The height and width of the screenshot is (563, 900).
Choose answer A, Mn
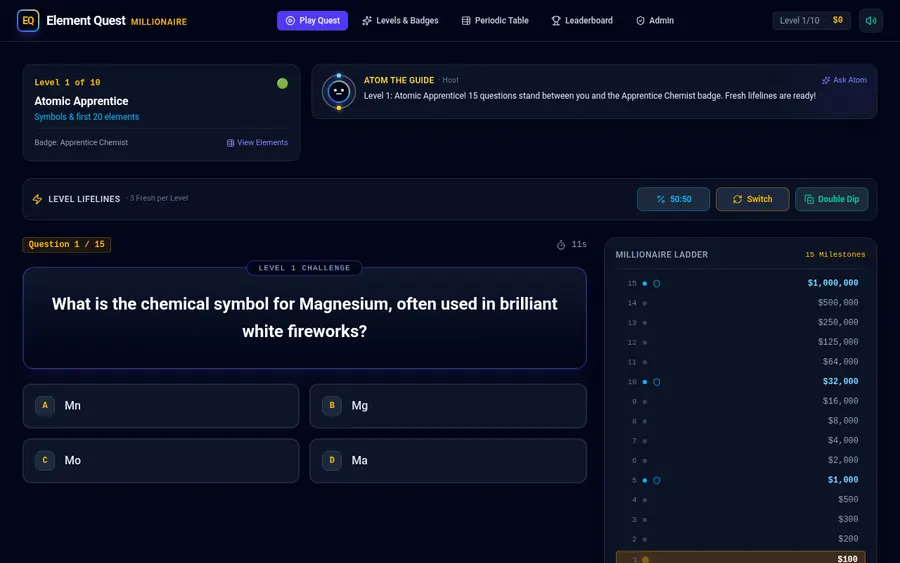click(161, 406)
